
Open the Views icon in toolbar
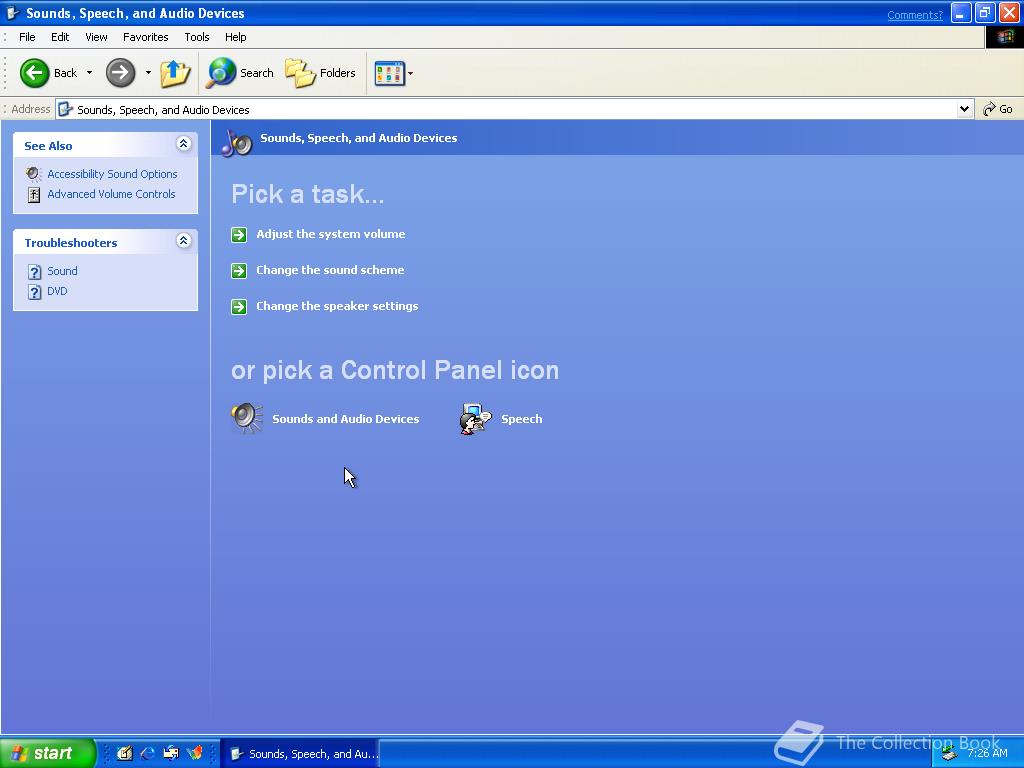pyautogui.click(x=390, y=73)
